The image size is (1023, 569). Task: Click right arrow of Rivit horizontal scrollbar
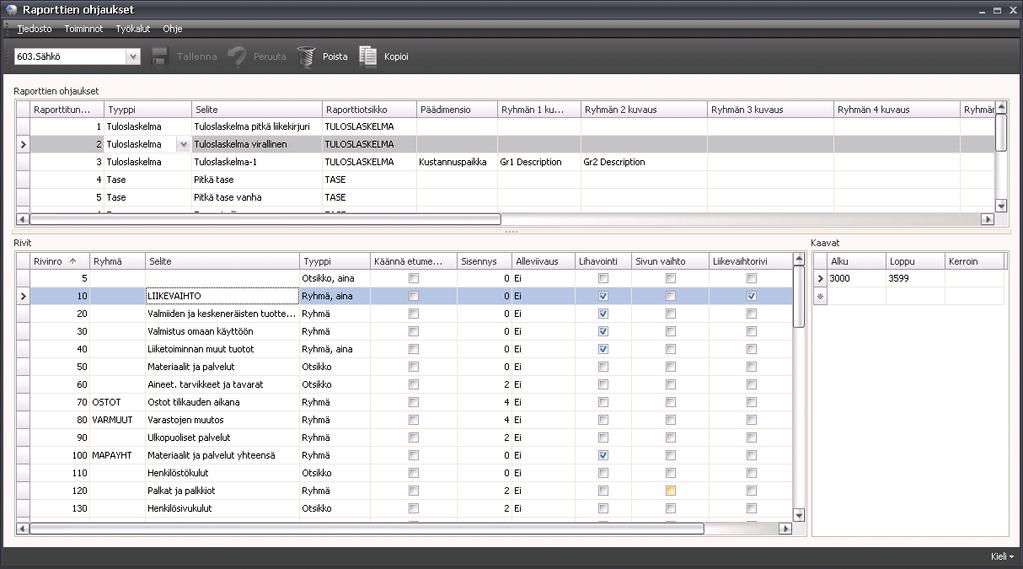coord(786,529)
